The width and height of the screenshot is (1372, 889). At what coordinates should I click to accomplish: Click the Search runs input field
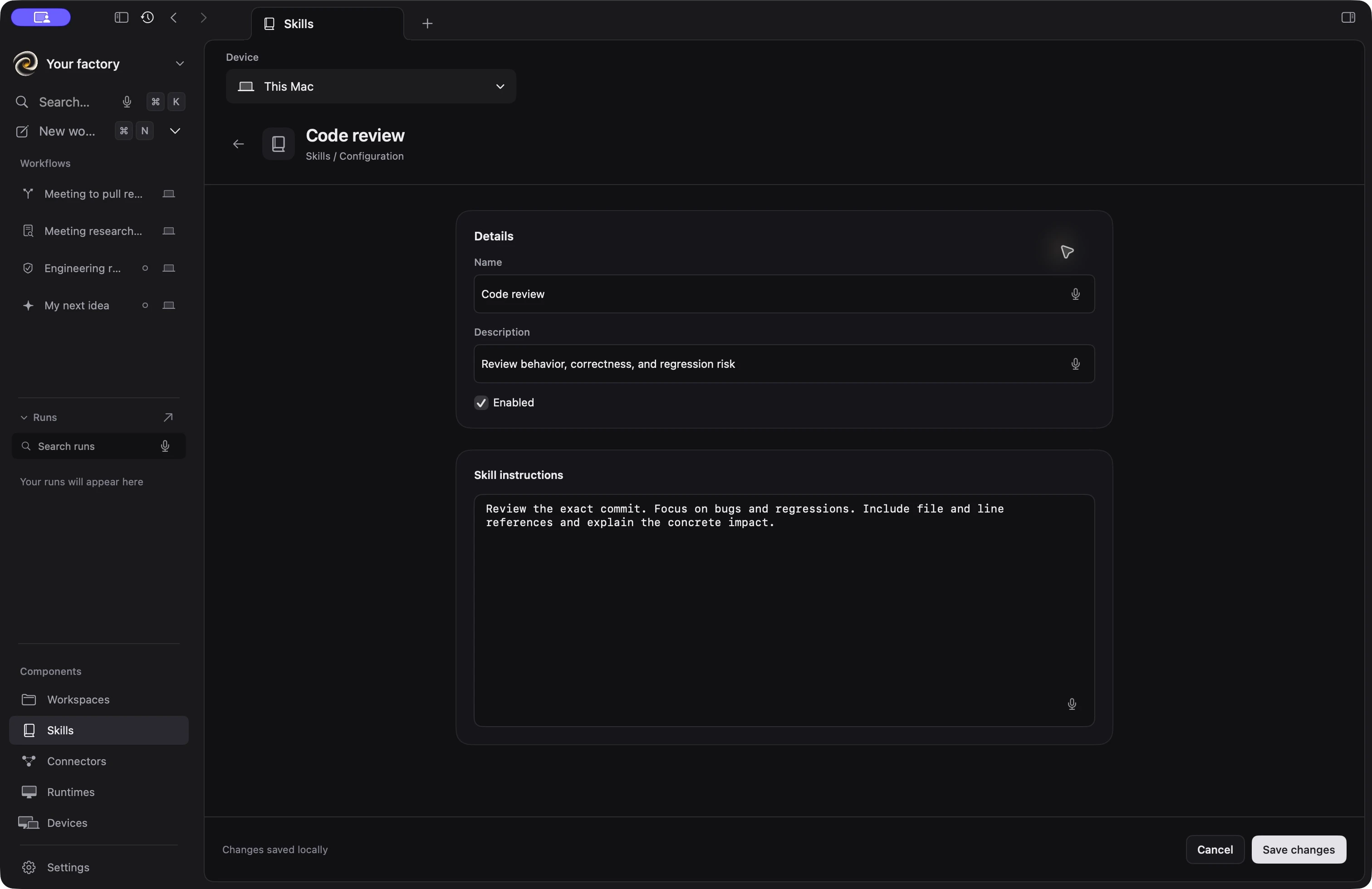coord(98,446)
